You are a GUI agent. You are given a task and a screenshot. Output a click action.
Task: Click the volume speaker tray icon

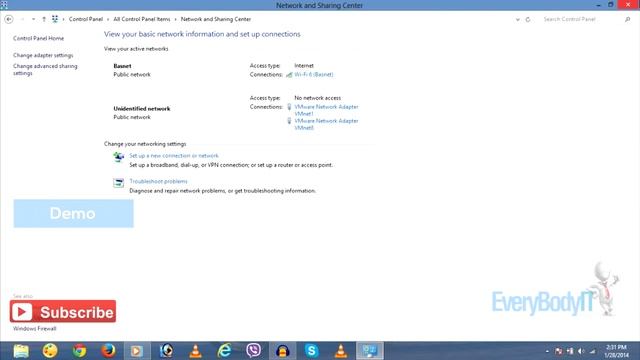coord(581,351)
